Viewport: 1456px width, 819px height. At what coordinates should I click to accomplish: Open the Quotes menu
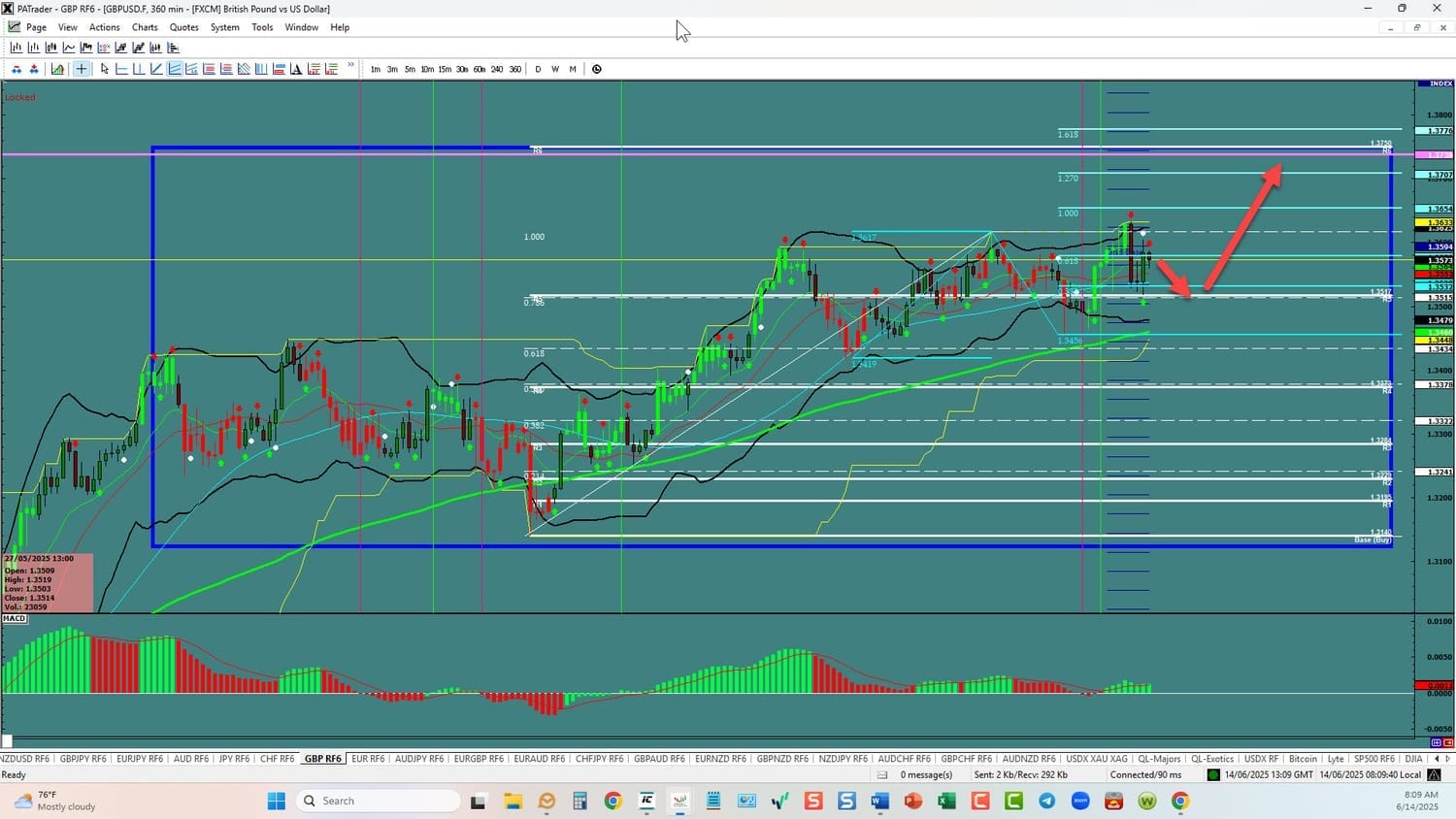click(183, 27)
